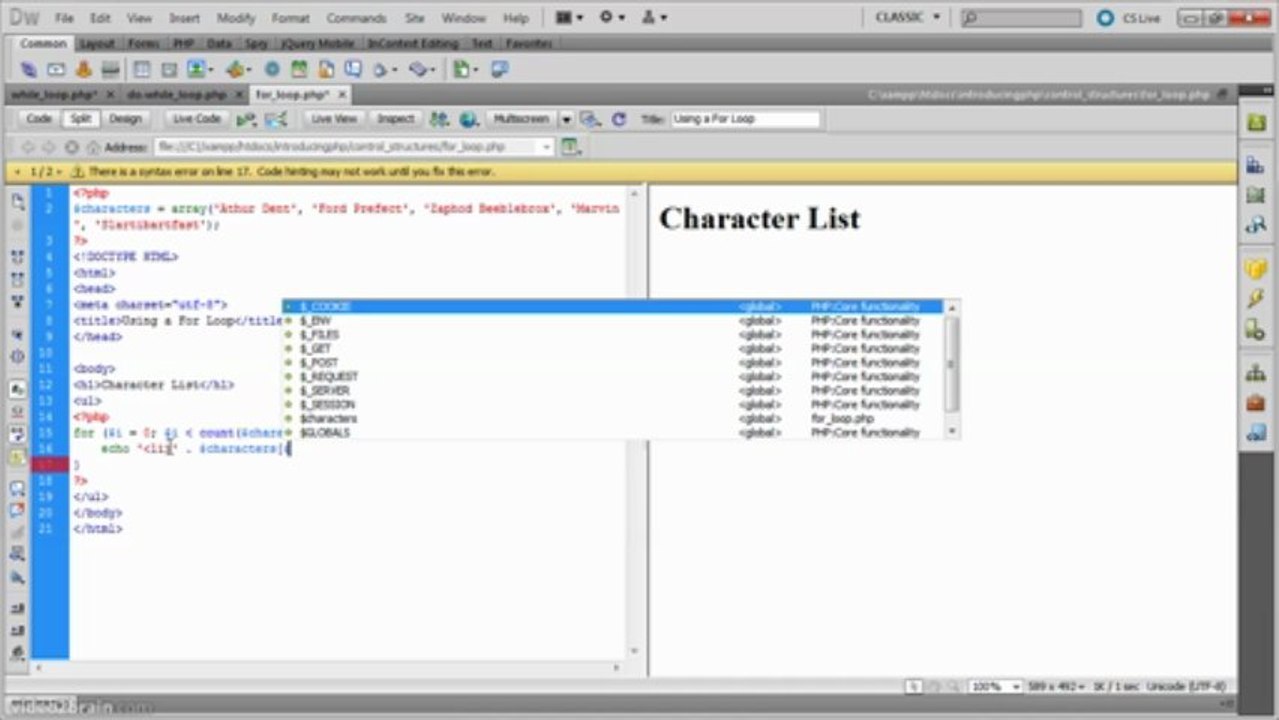Insert an Email Link
Viewport: 1279px width, 720px height.
pos(56,69)
